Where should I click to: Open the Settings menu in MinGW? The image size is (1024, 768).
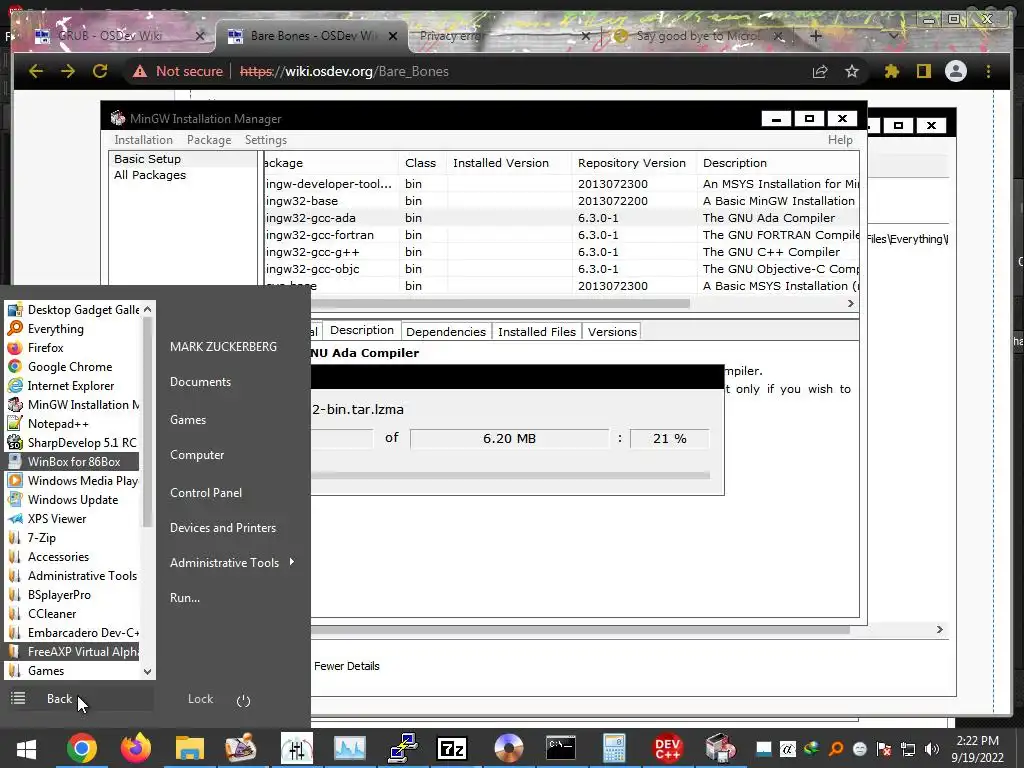coord(266,140)
